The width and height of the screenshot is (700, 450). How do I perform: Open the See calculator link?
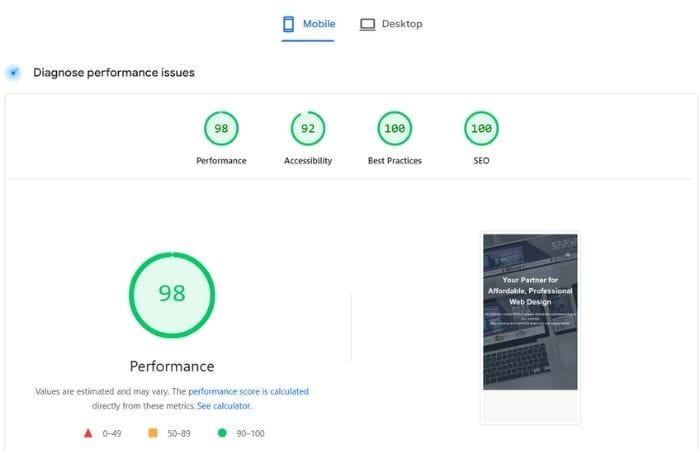point(224,406)
